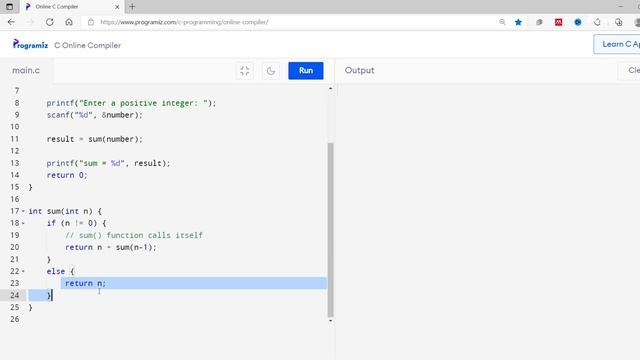The image size is (640, 360).
Task: Click the 'scanf' statement on line 9
Action: click(95, 115)
